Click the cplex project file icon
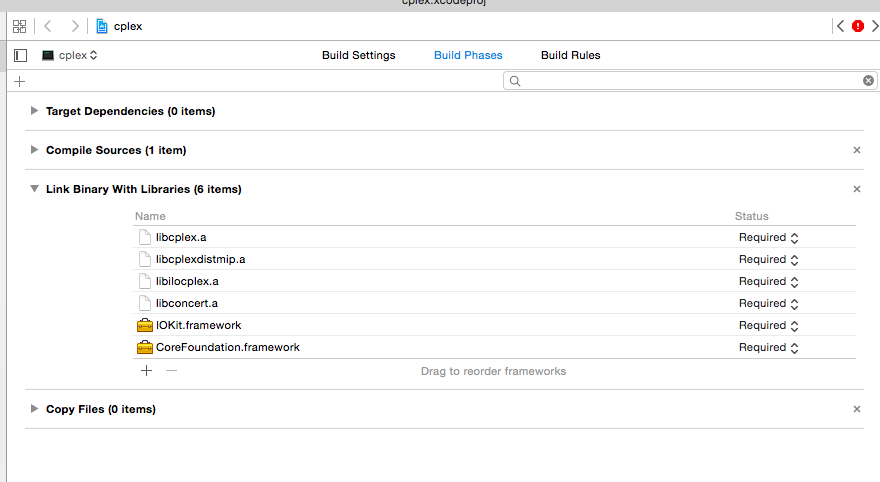 coord(102,26)
